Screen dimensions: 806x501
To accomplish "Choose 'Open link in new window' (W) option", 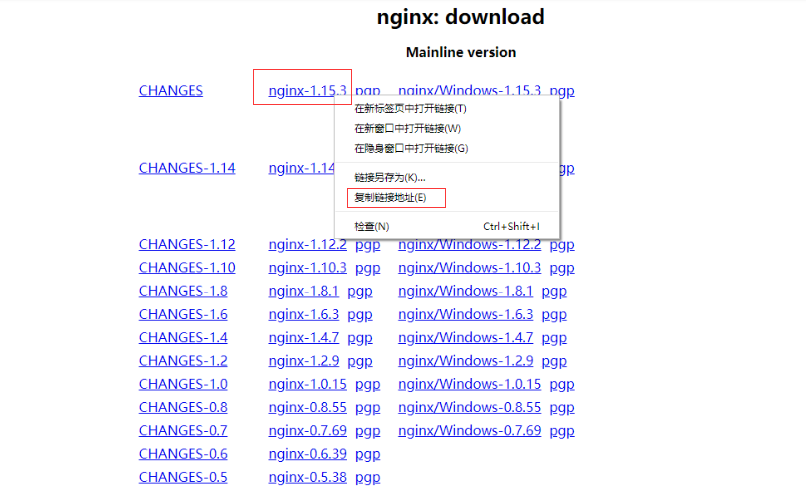I will [x=408, y=128].
